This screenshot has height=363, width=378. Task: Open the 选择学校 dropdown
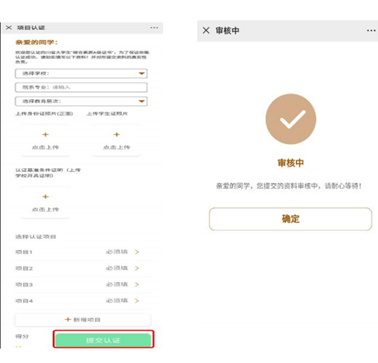[x=81, y=73]
